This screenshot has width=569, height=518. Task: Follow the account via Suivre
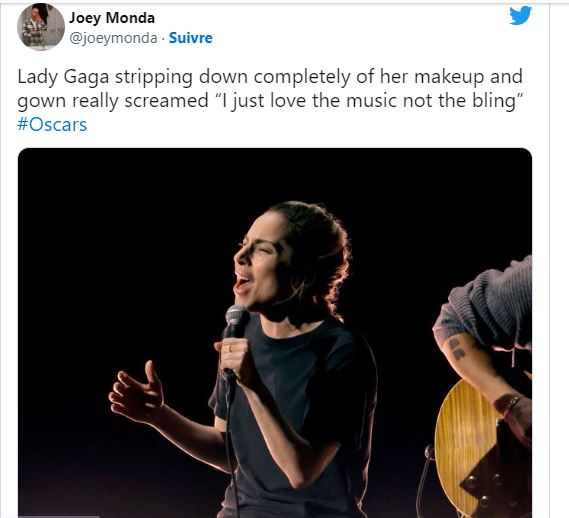[x=191, y=38]
